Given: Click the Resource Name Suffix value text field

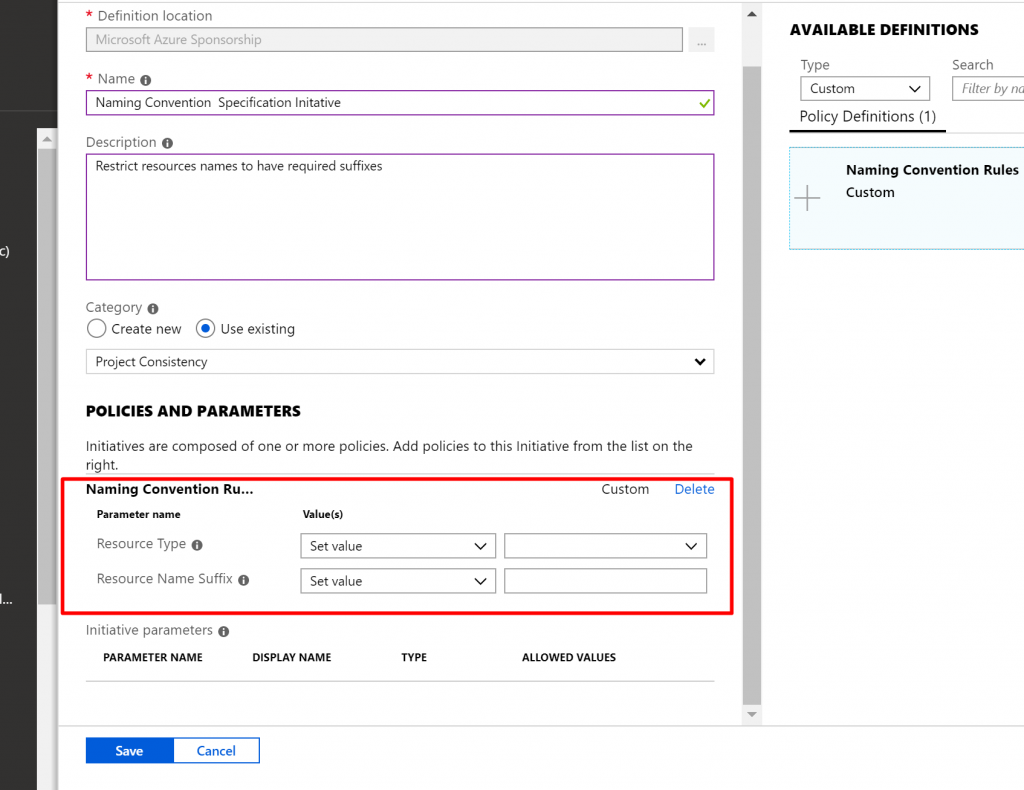Looking at the screenshot, I should point(605,581).
